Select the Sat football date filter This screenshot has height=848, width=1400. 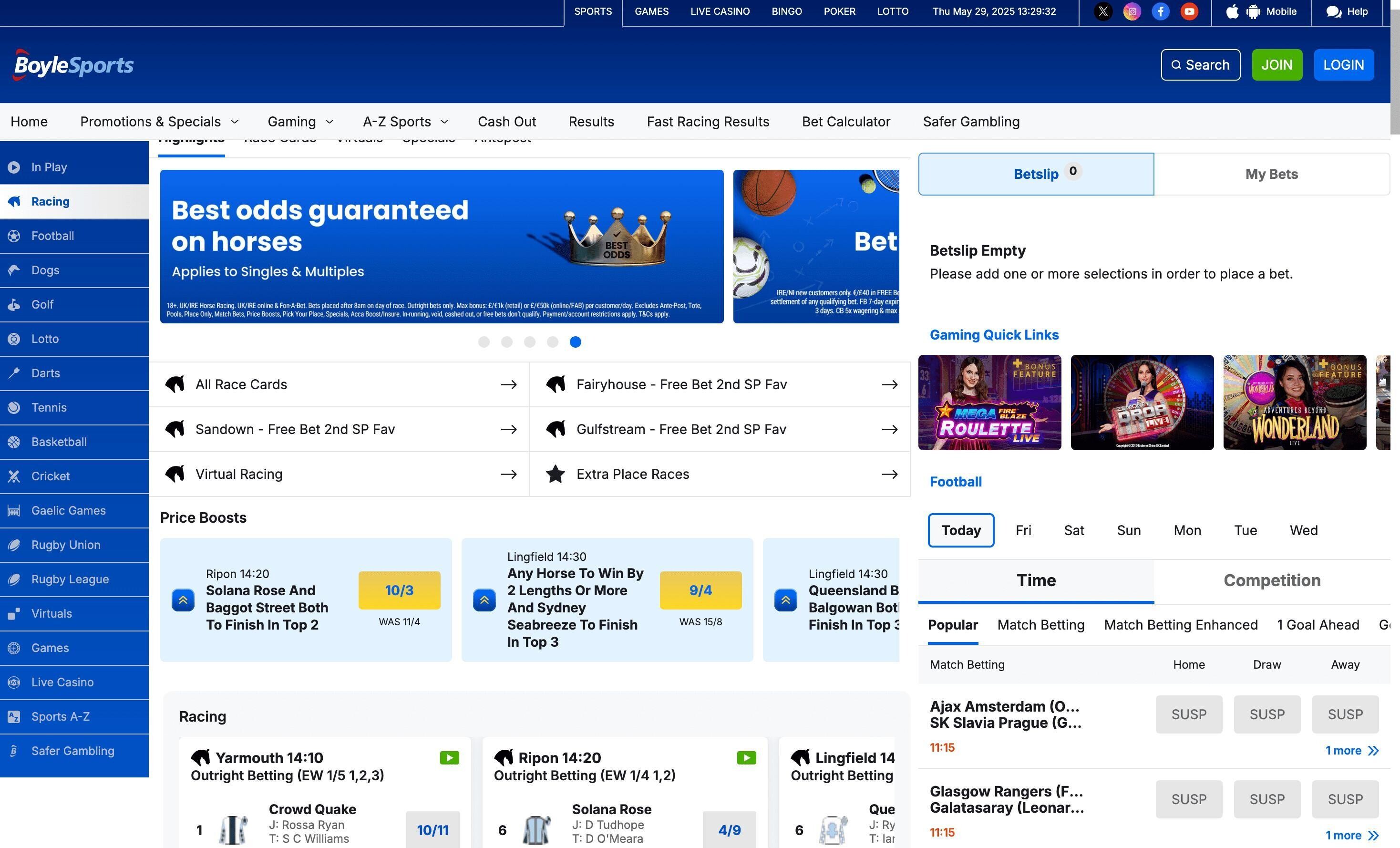1073,530
